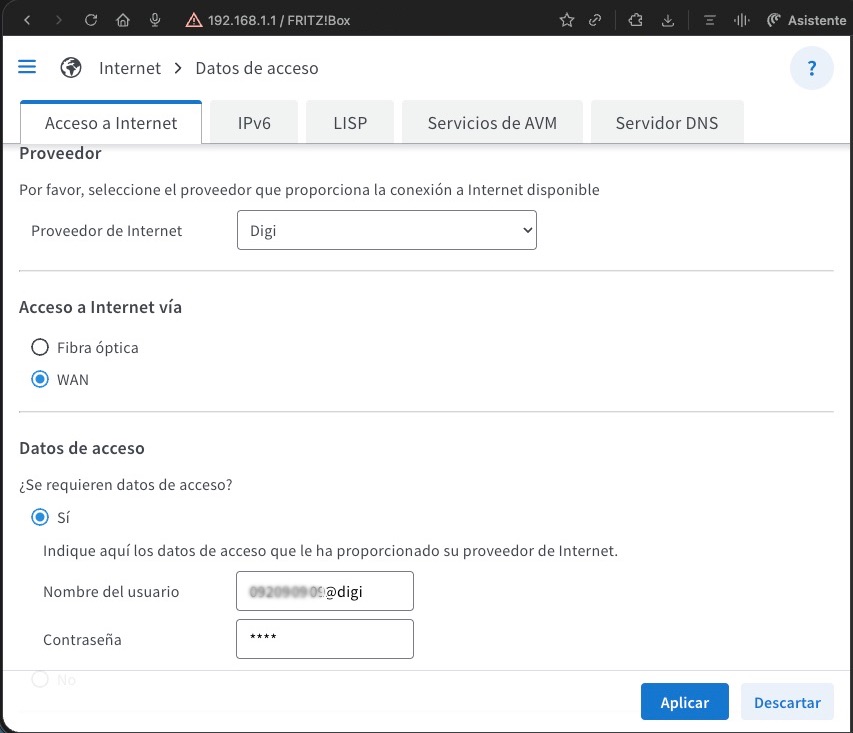Image resolution: width=853 pixels, height=733 pixels.
Task: Select Sí for access data required
Action: pyautogui.click(x=40, y=516)
